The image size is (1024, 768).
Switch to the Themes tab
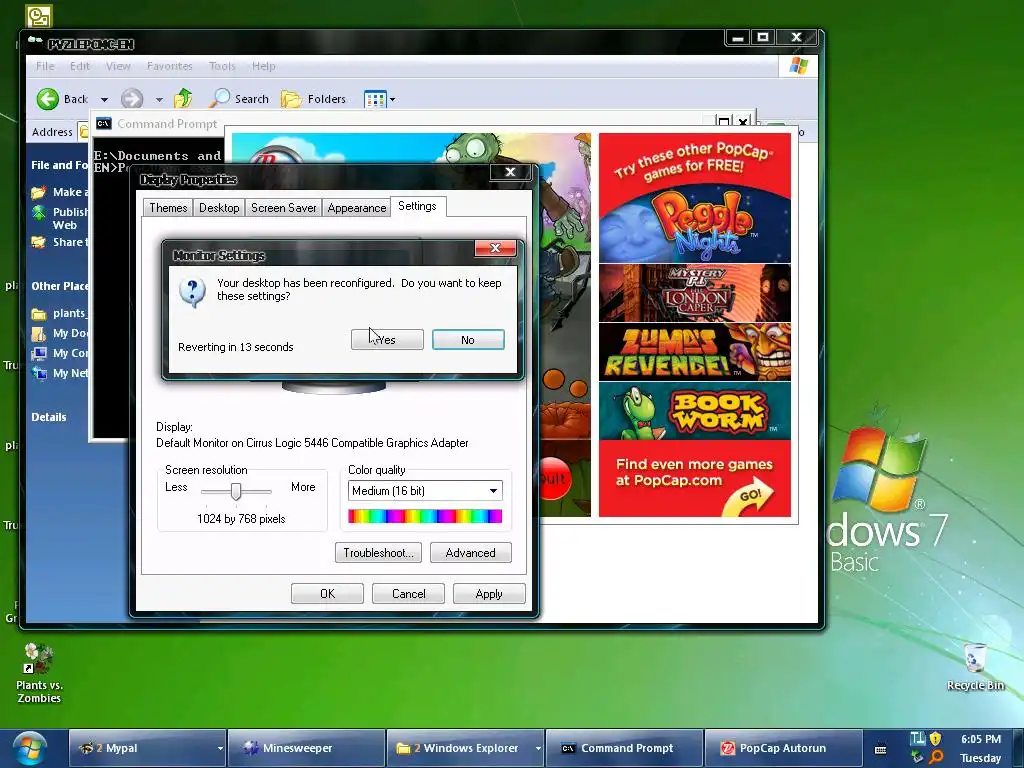[x=168, y=208]
